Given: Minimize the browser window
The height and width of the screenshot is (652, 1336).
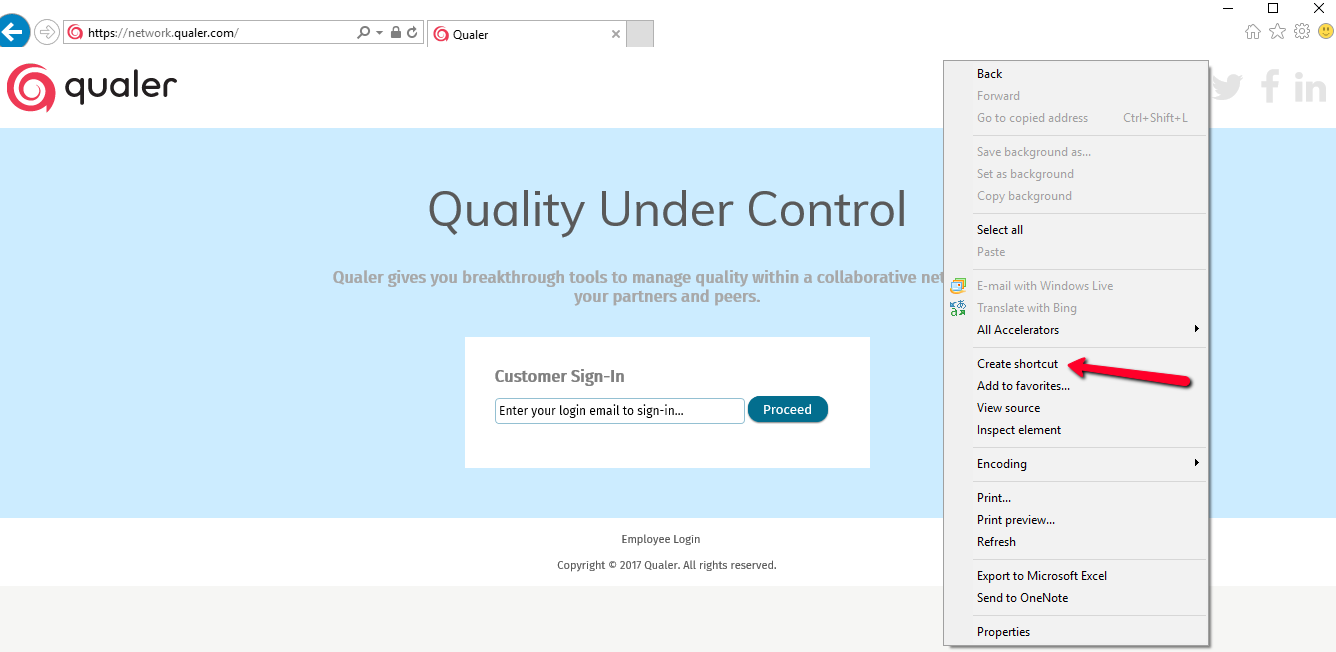Looking at the screenshot, I should (1227, 8).
